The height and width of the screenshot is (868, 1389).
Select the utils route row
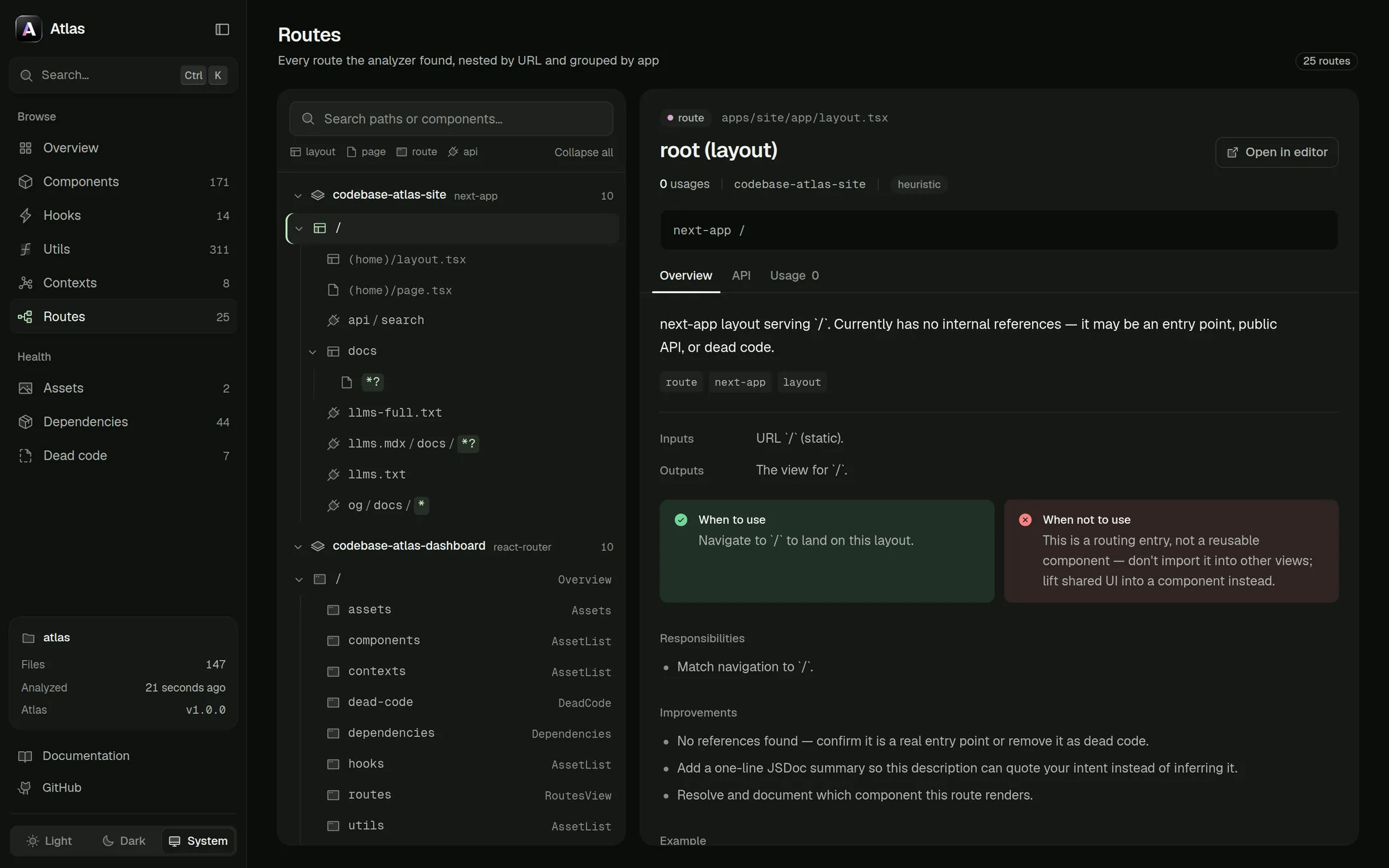(466, 826)
